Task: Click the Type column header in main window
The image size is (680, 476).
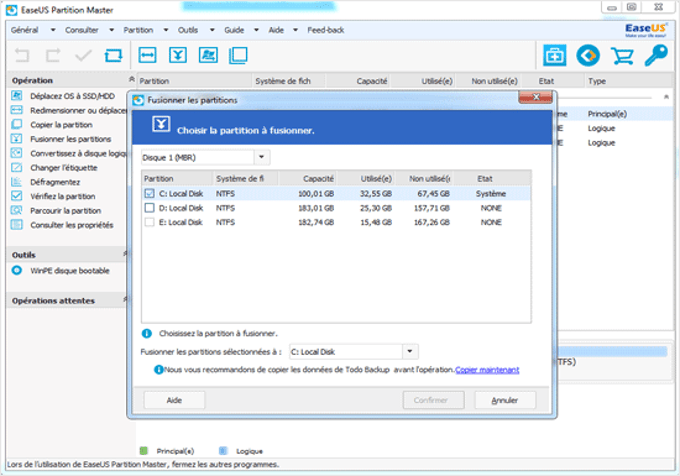Action: point(628,81)
